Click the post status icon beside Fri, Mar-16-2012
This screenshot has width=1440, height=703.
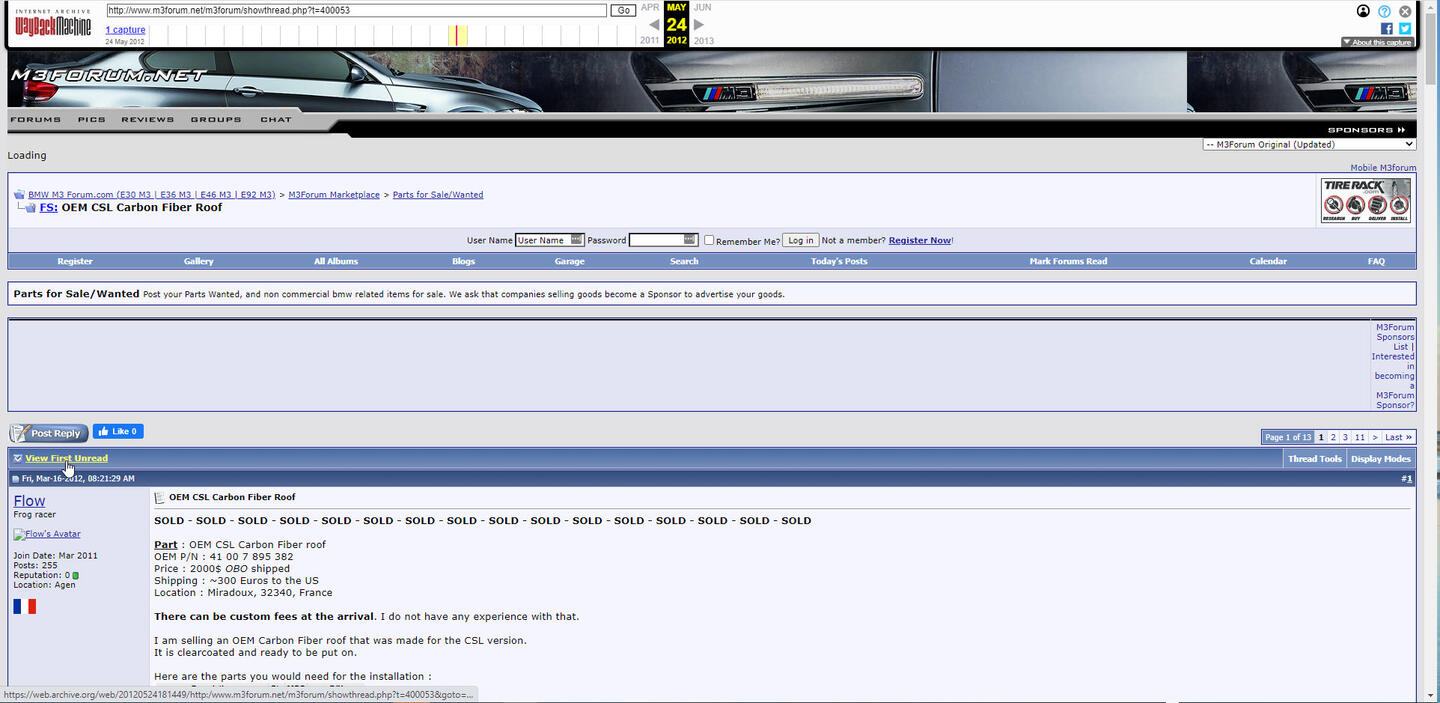coord(16,479)
